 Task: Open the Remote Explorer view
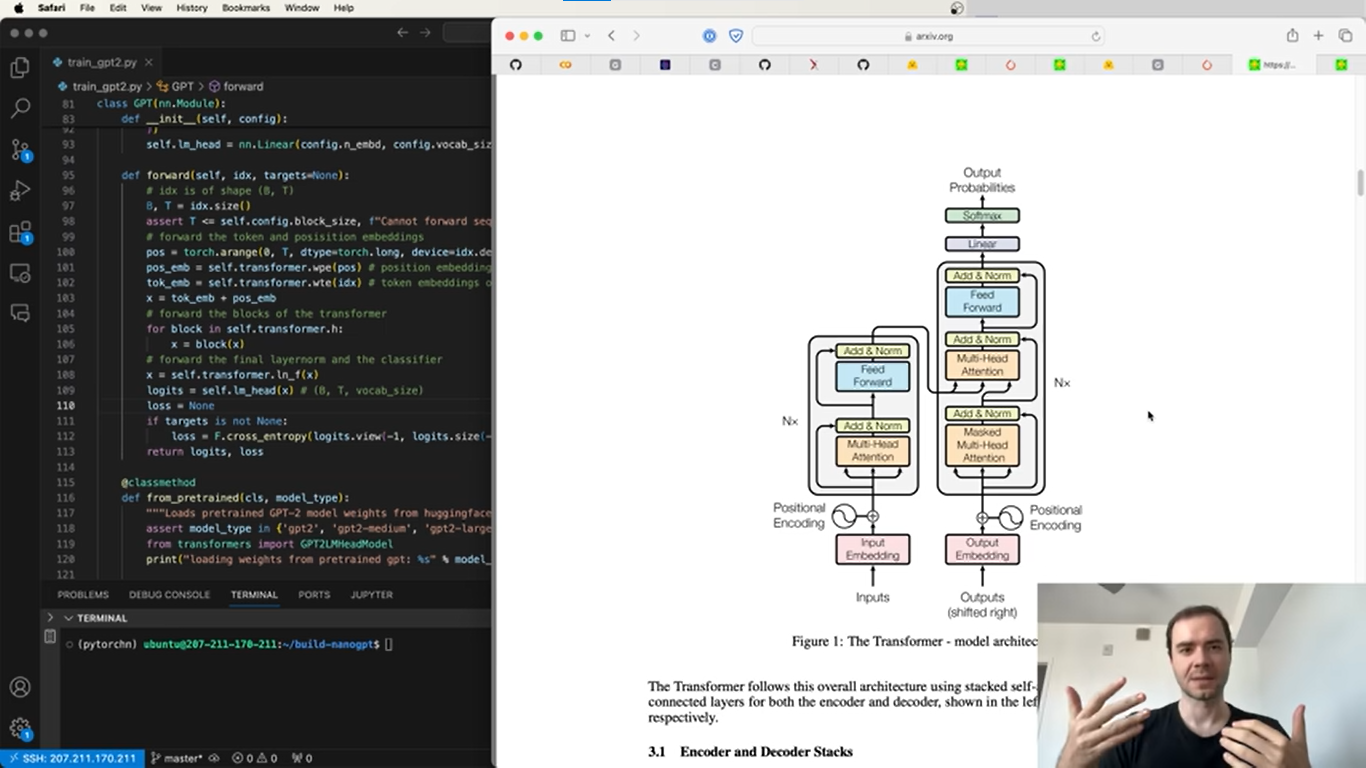pyautogui.click(x=20, y=272)
